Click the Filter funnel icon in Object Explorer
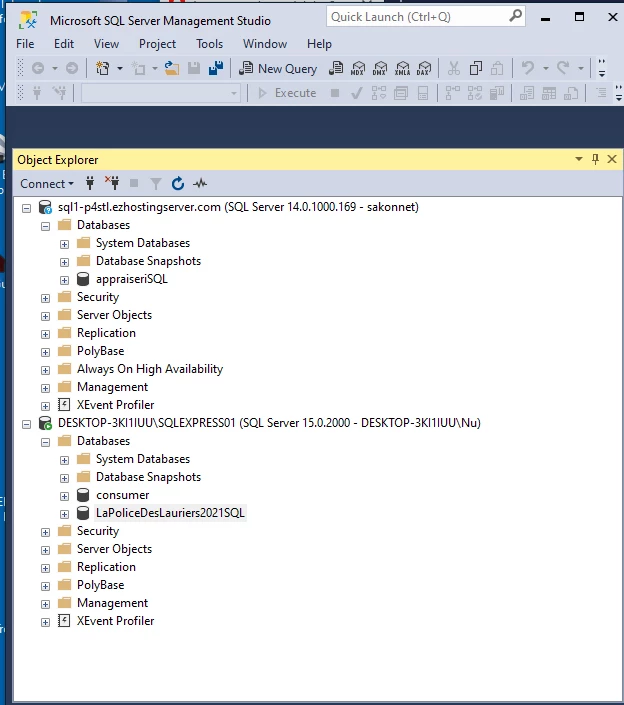624x705 pixels. click(x=156, y=183)
